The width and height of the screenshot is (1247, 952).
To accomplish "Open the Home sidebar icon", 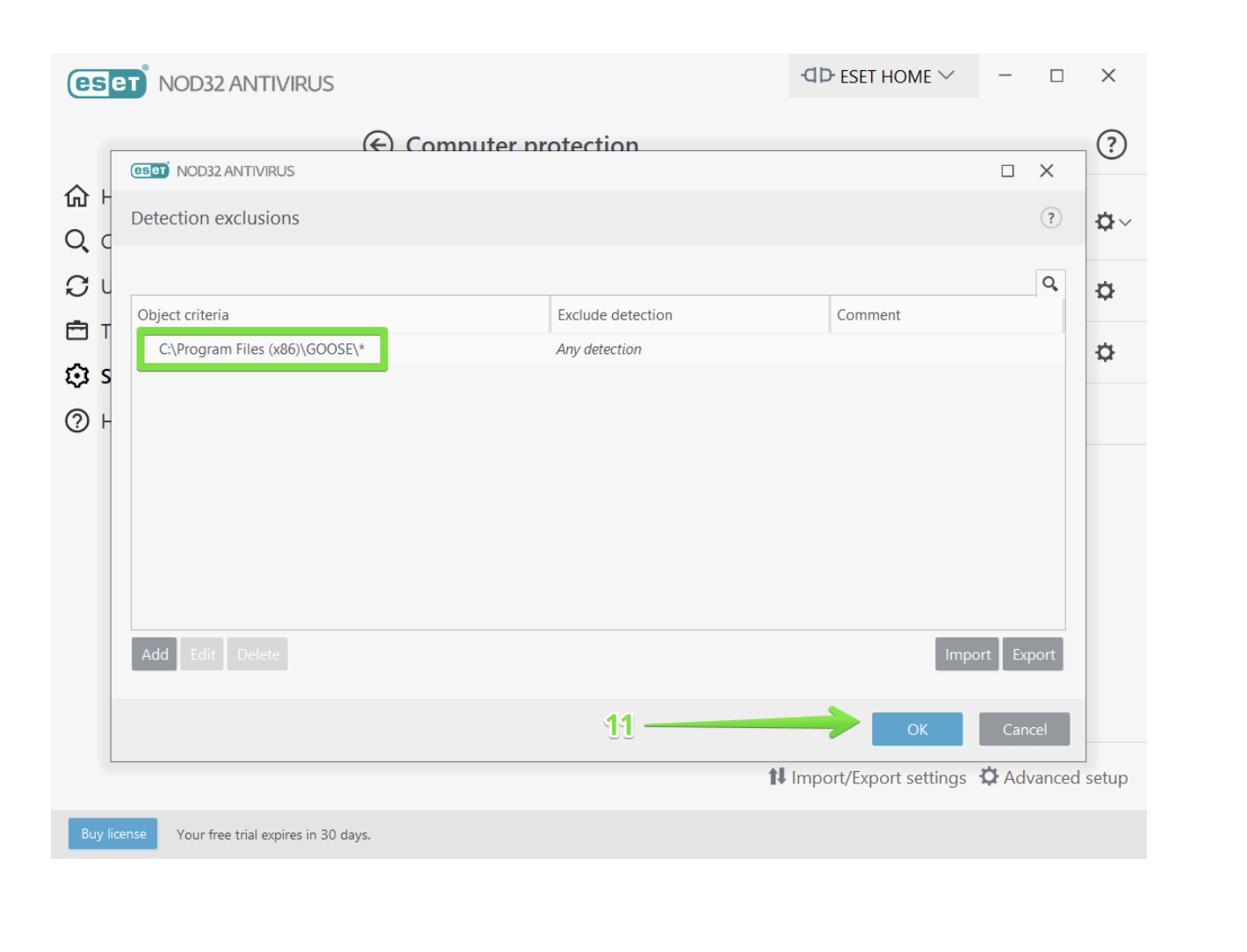I will click(77, 196).
